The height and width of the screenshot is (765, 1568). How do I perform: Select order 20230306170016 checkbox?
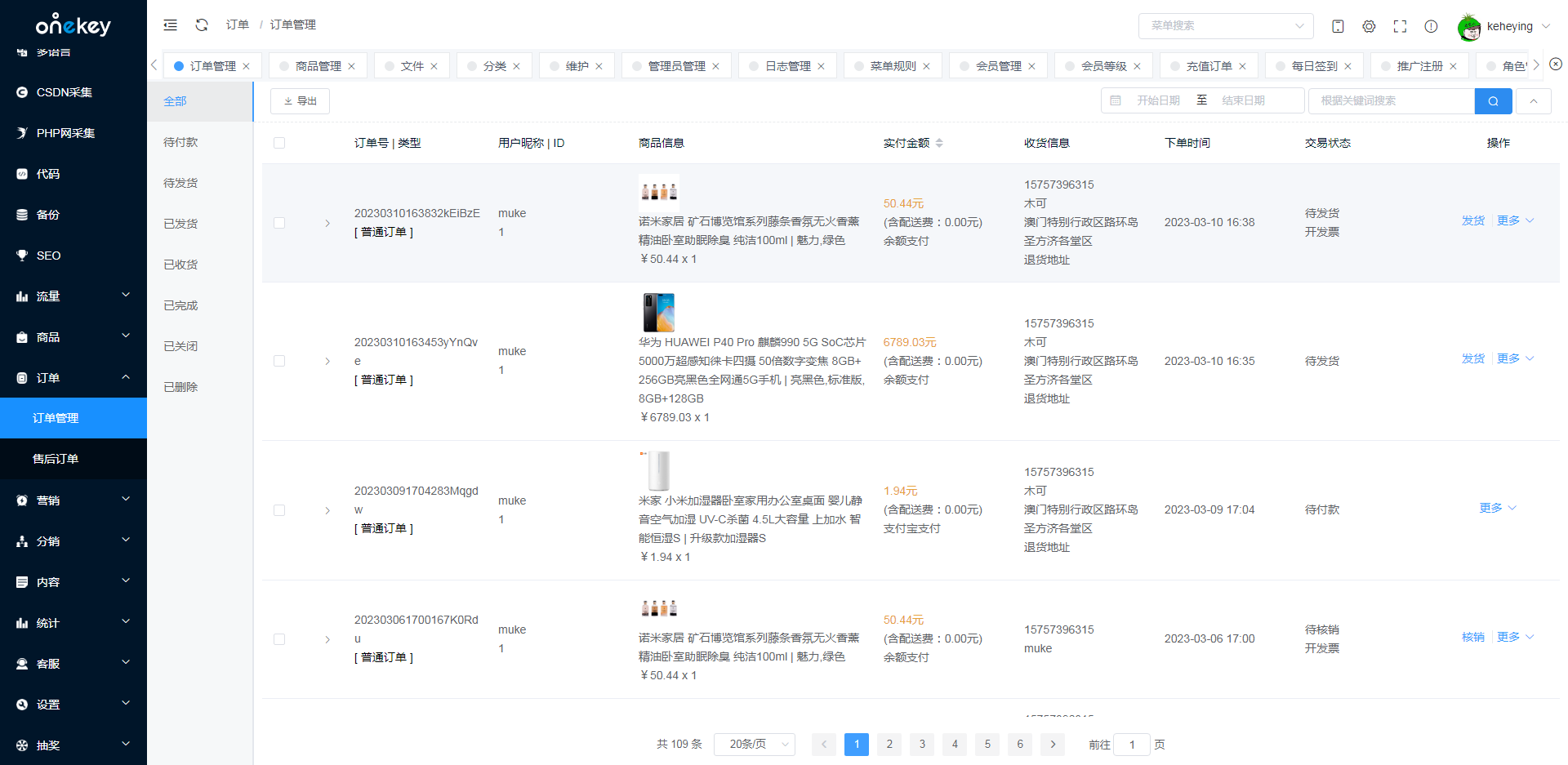click(x=279, y=639)
